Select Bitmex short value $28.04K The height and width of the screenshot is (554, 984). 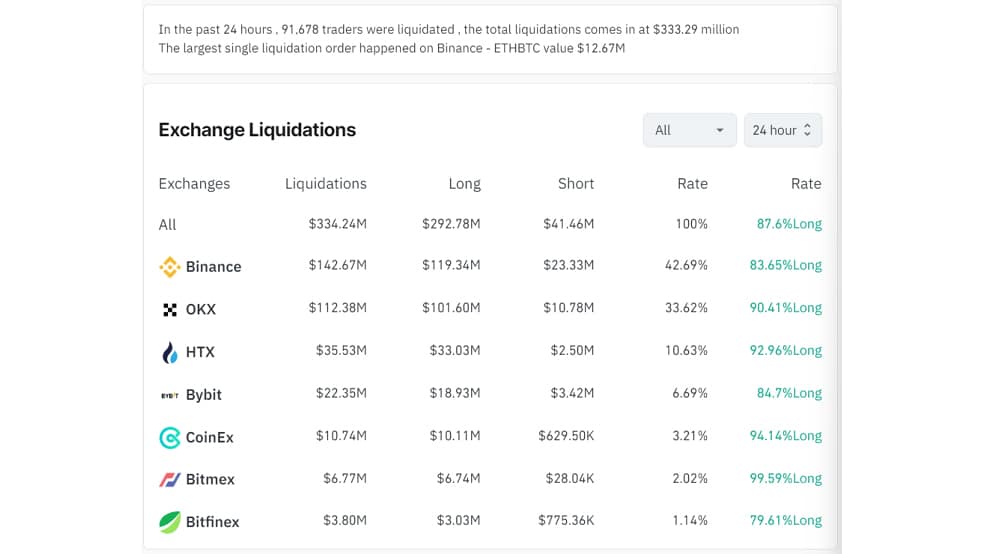(570, 479)
